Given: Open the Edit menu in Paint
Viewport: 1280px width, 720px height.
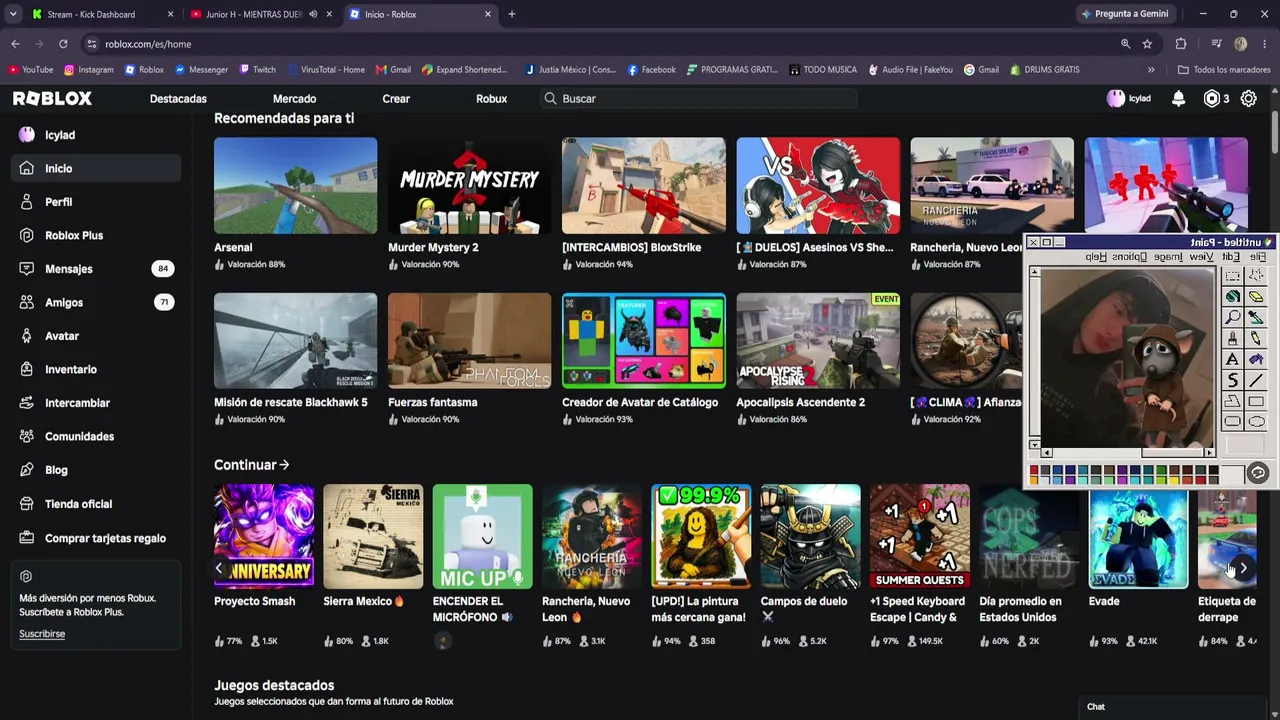Looking at the screenshot, I should pos(1229,257).
